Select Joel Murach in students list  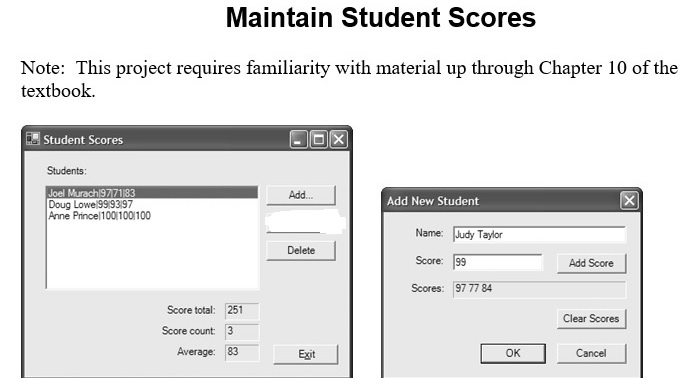(x=152, y=192)
